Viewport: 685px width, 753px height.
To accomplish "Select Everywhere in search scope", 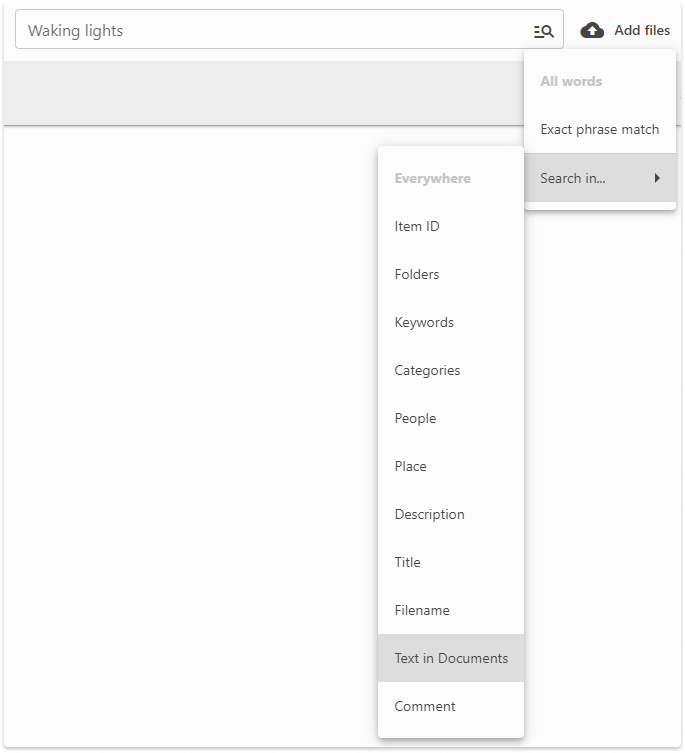I will click(432, 178).
